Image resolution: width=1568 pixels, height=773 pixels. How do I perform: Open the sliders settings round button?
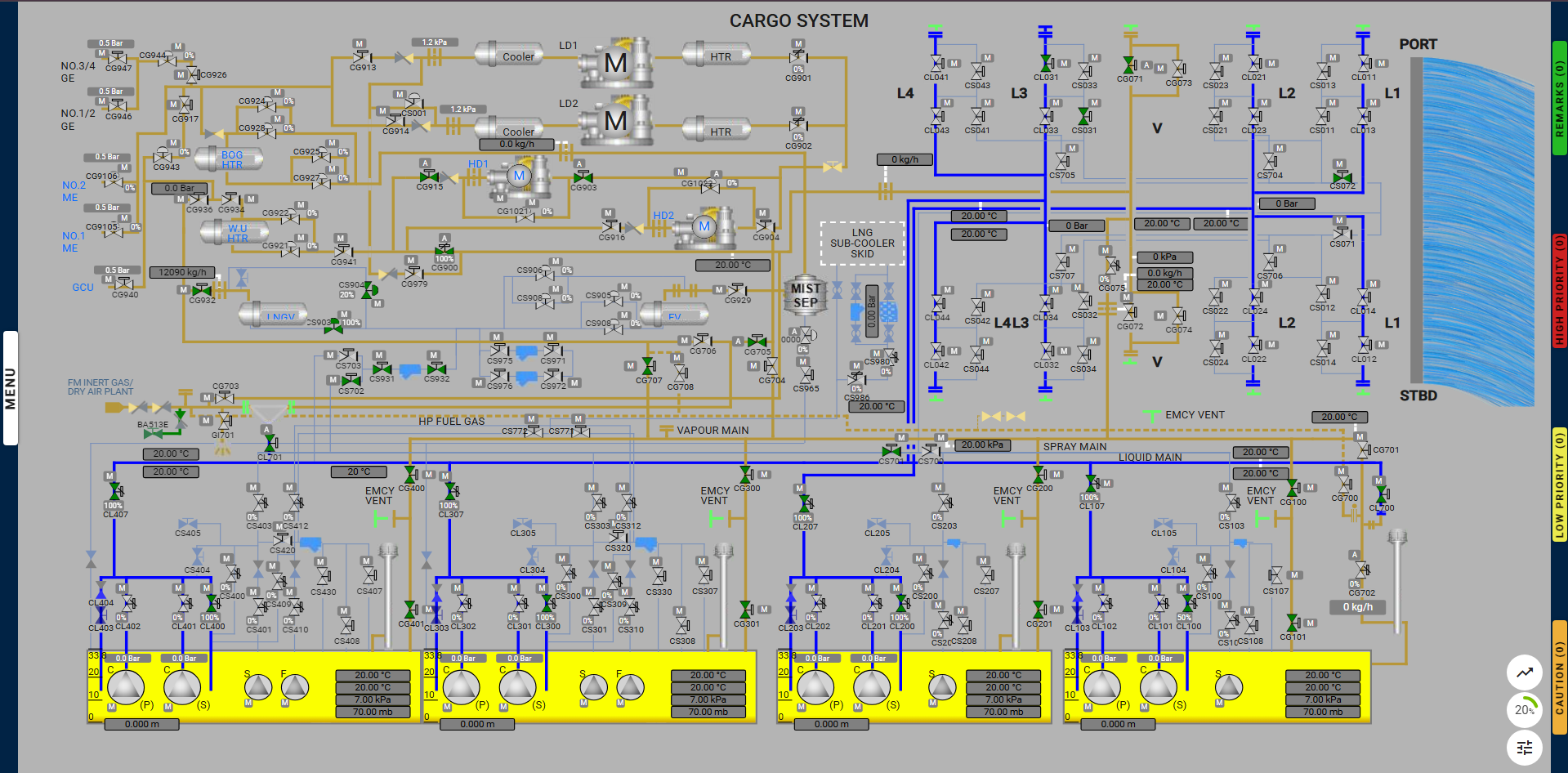[x=1524, y=747]
